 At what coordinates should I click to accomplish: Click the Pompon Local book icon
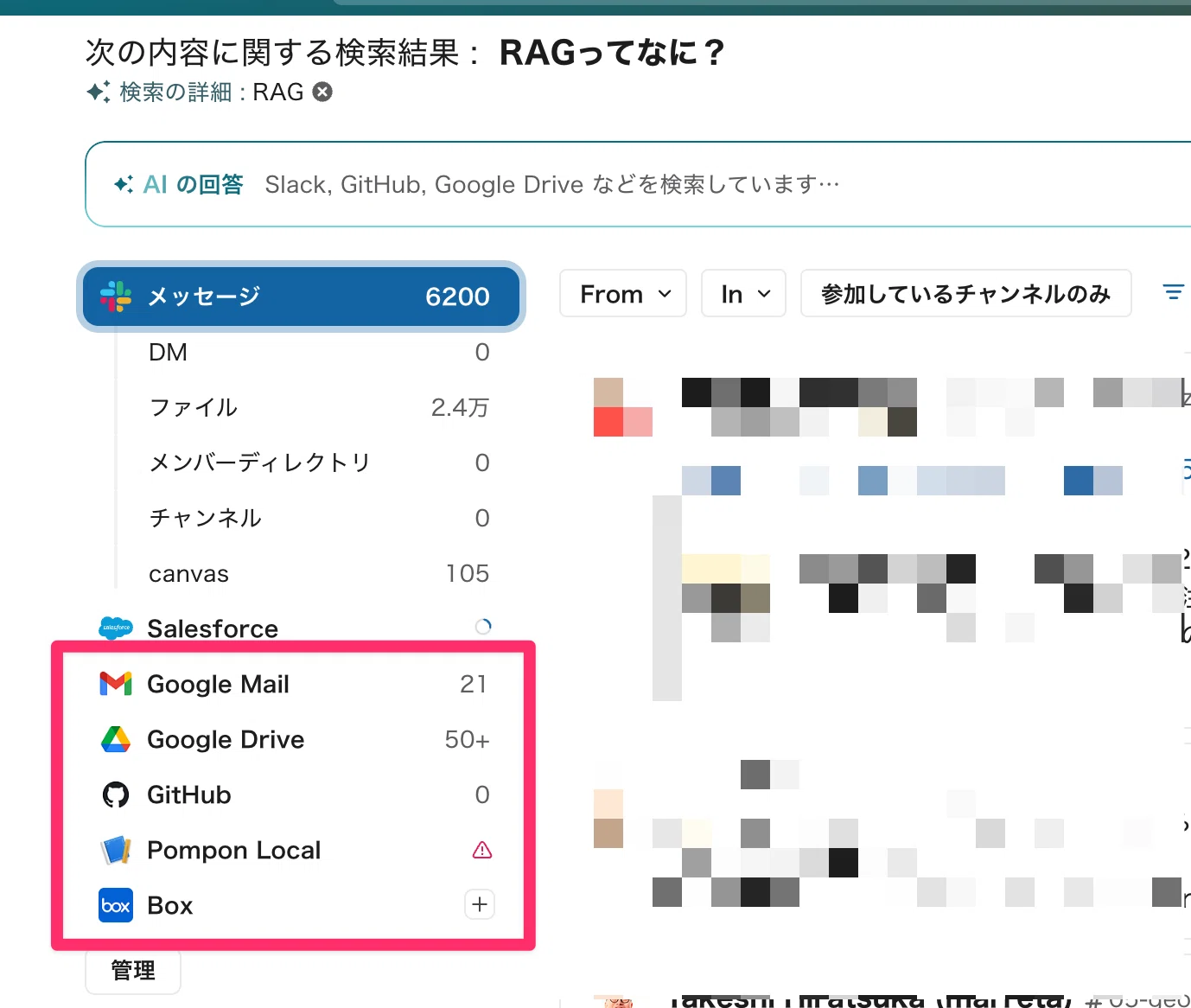point(116,850)
